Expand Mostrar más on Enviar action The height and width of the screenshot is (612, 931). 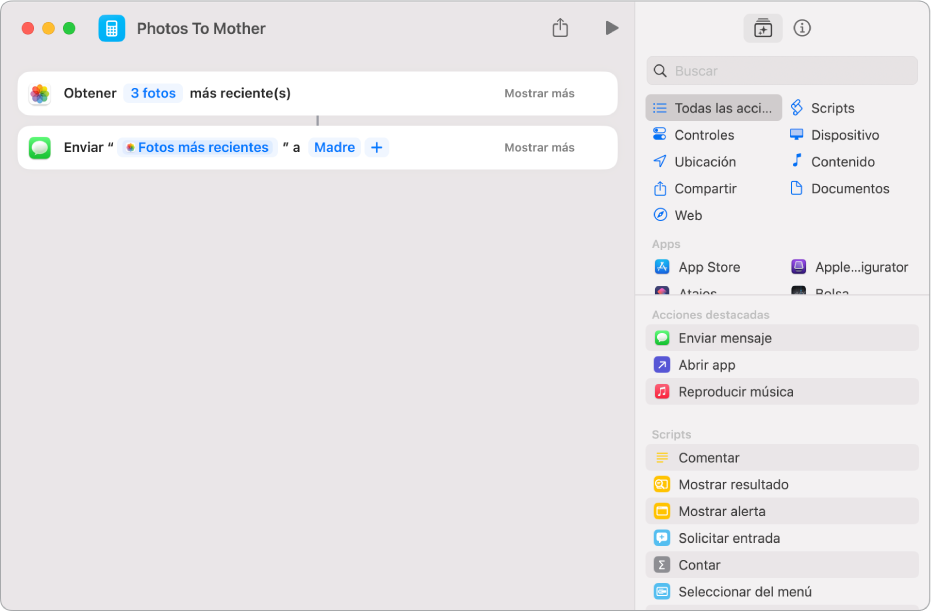[x=539, y=147]
